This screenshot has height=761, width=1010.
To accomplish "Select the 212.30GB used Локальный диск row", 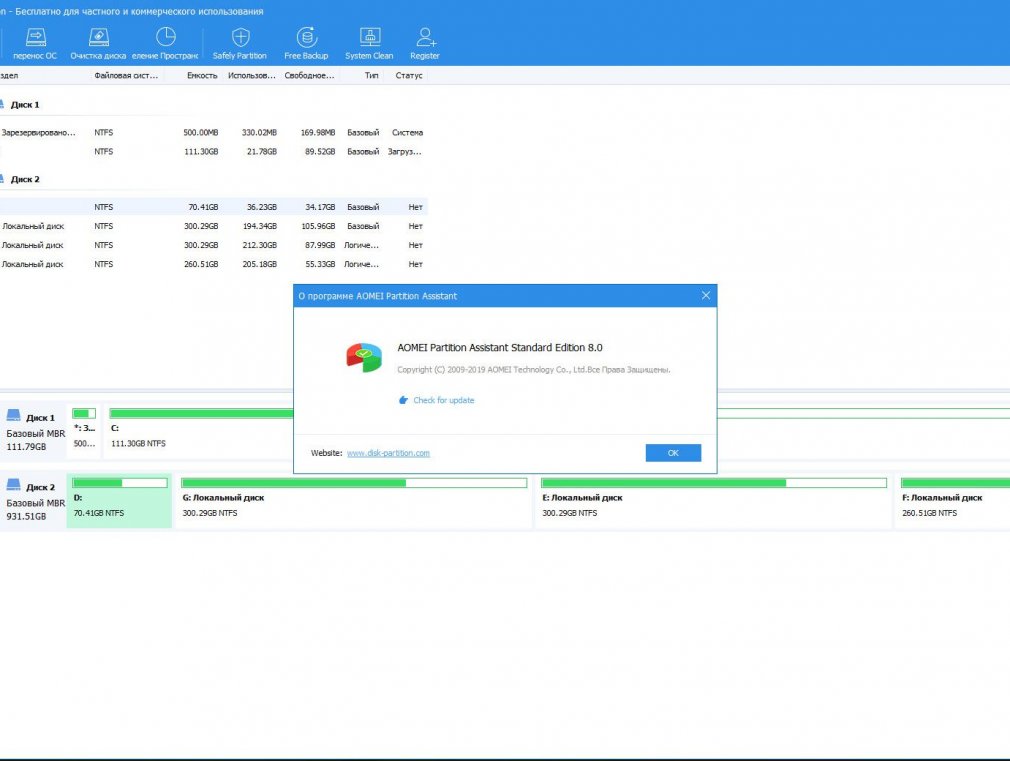I will point(213,245).
